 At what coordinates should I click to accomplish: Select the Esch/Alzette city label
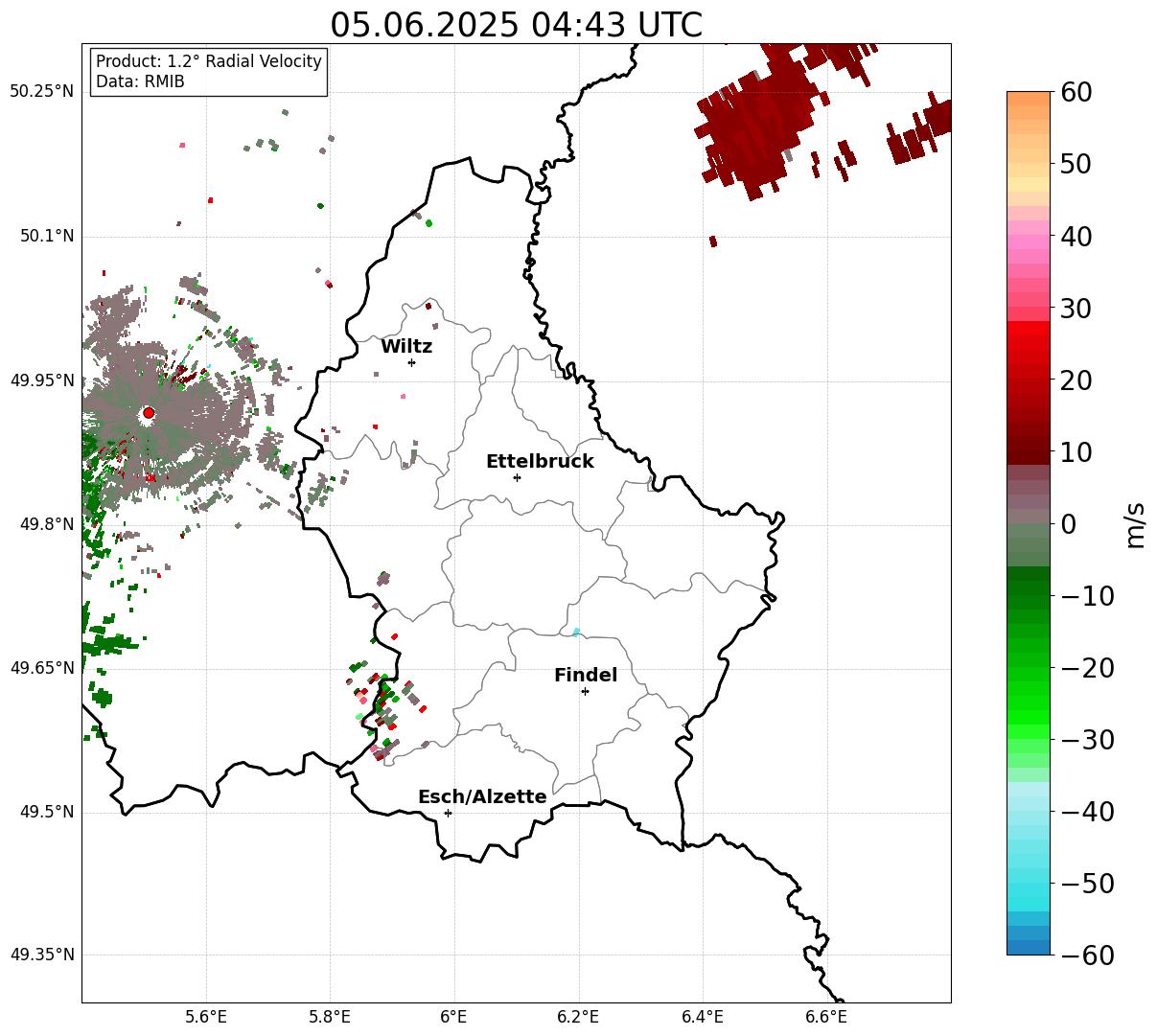[482, 797]
